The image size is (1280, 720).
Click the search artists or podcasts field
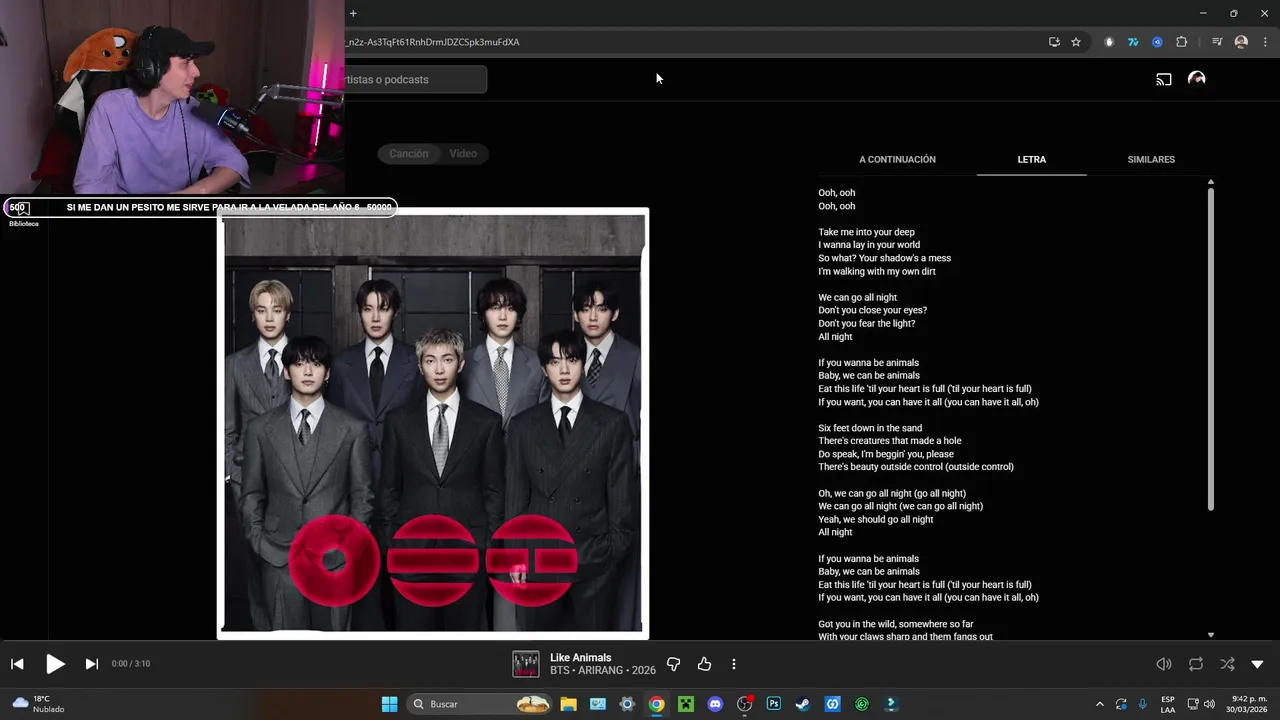click(415, 79)
